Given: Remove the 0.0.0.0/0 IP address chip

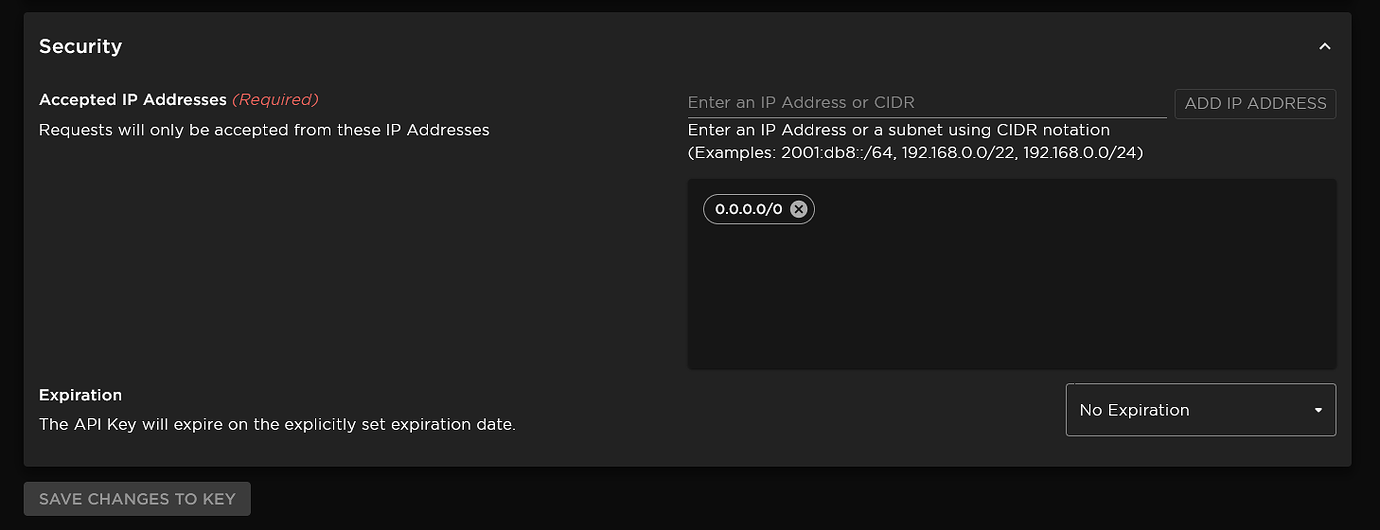Looking at the screenshot, I should point(798,209).
